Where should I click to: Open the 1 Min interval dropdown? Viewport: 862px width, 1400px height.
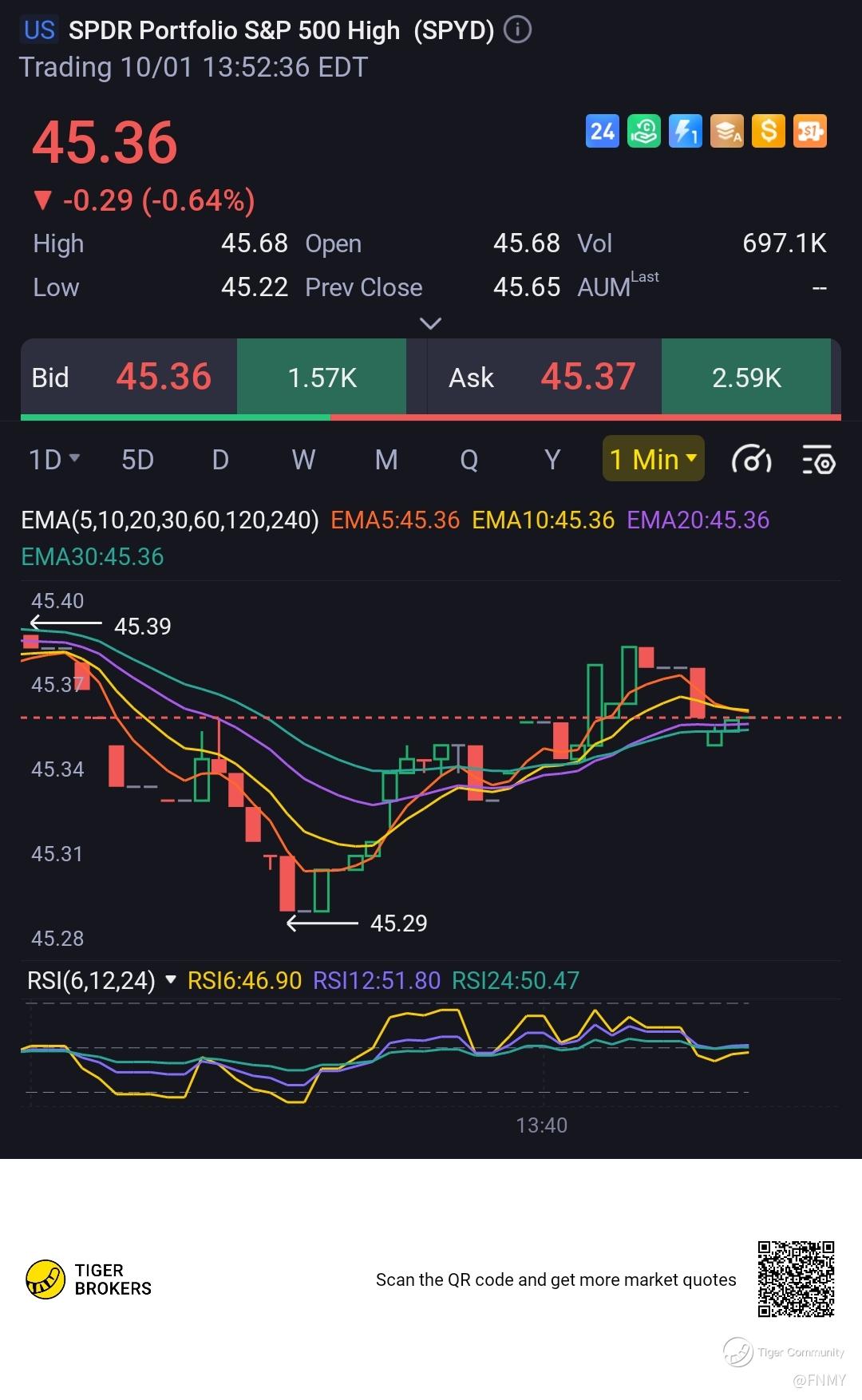click(653, 459)
